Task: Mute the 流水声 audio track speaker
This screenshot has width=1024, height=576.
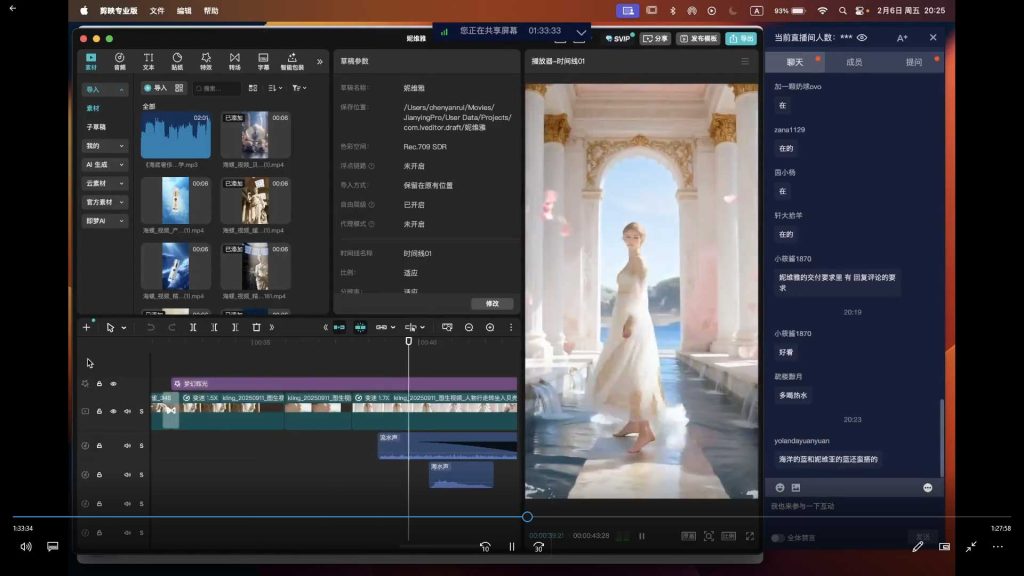Action: 127,445
